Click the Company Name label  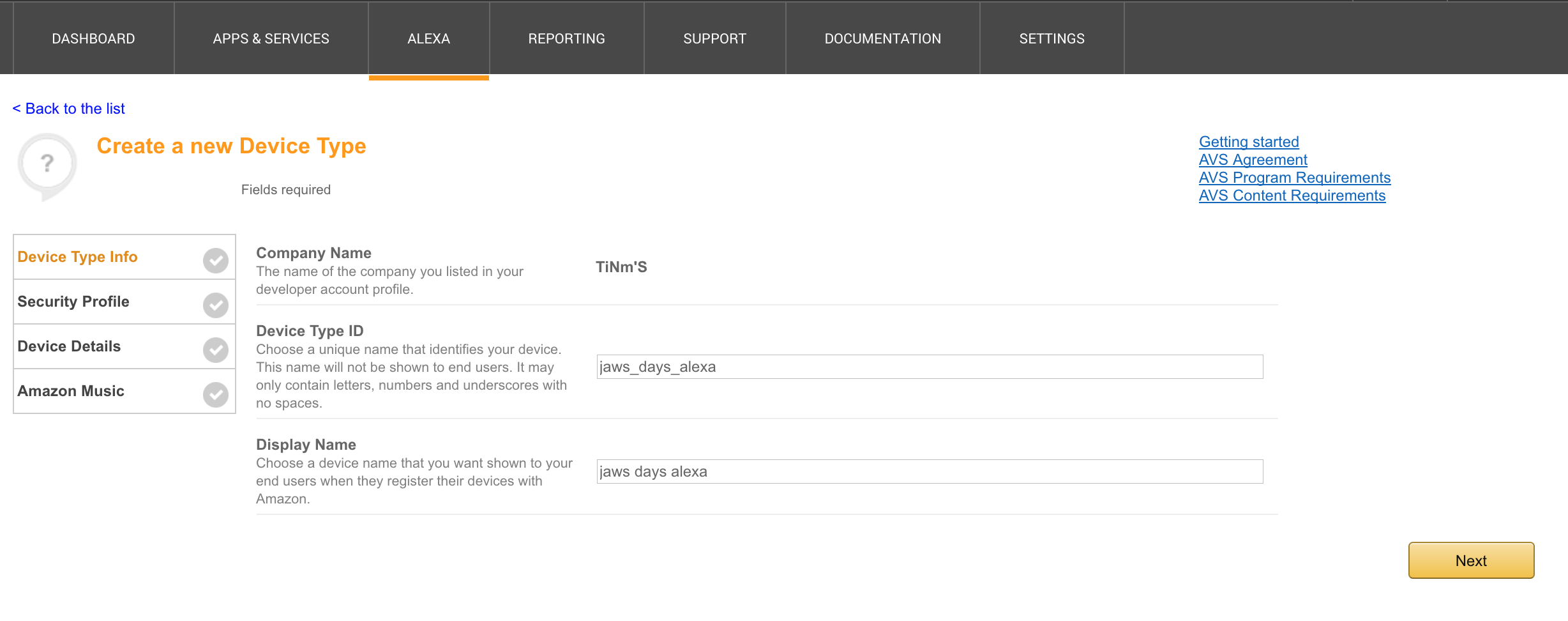point(313,253)
